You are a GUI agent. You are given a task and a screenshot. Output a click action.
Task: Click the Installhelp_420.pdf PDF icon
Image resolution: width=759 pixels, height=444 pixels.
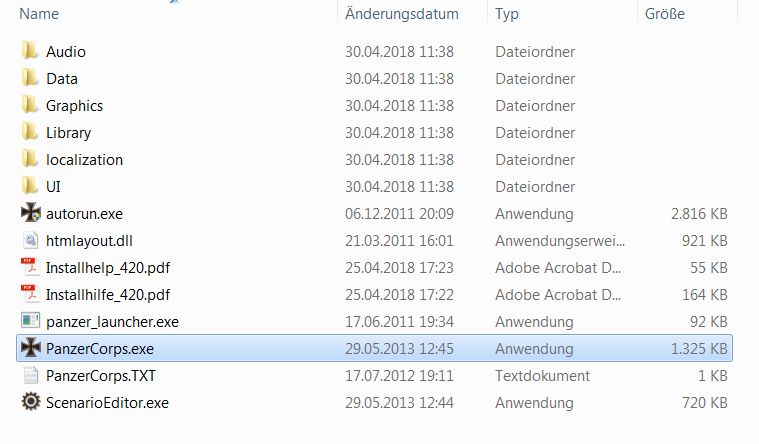(30, 267)
